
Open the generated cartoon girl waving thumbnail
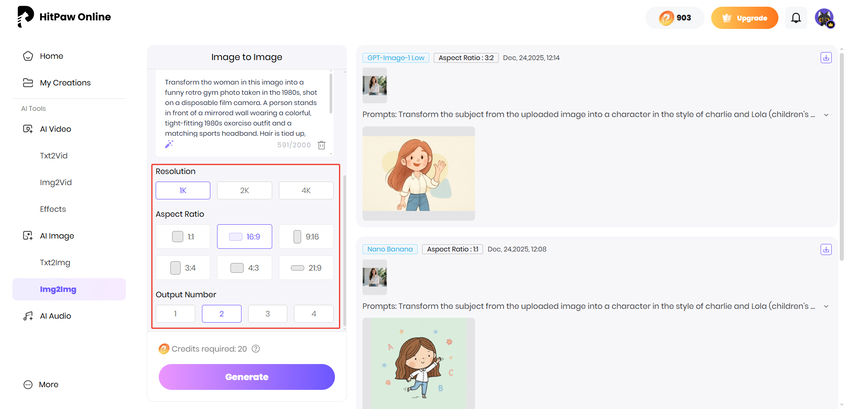click(418, 173)
